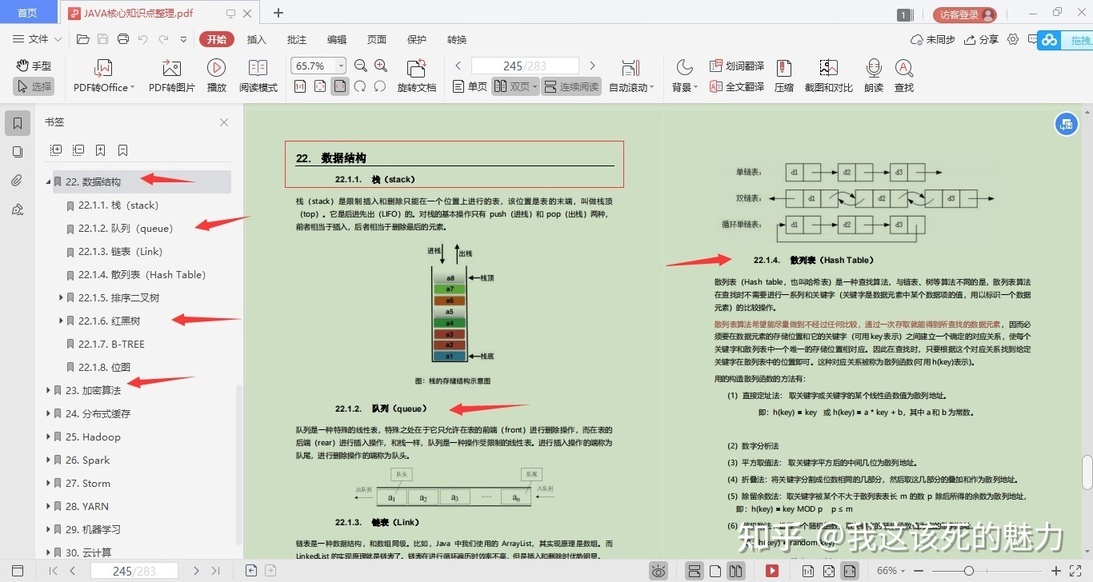Switch to the 首页 tab
The image size is (1093, 582).
click(x=28, y=13)
